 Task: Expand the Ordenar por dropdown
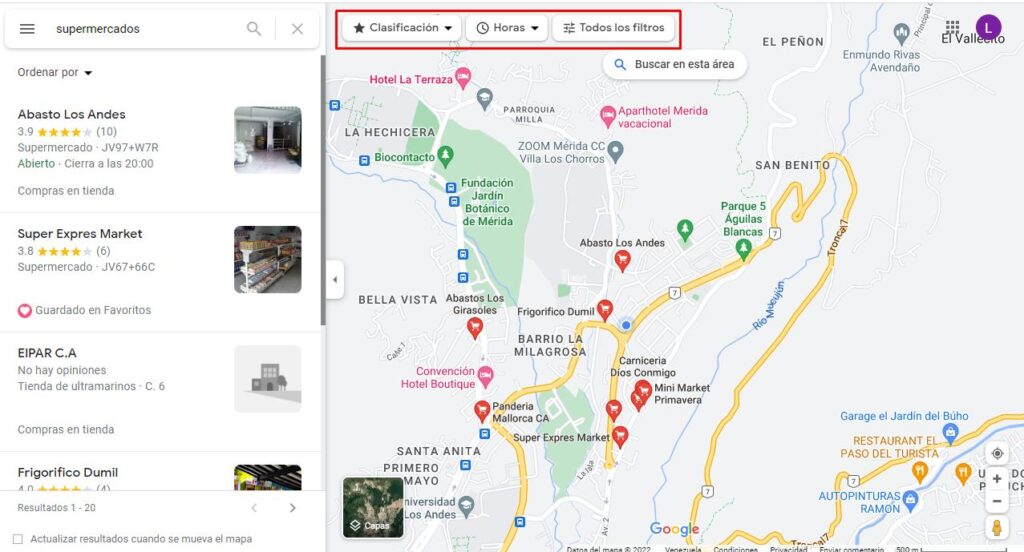click(55, 73)
